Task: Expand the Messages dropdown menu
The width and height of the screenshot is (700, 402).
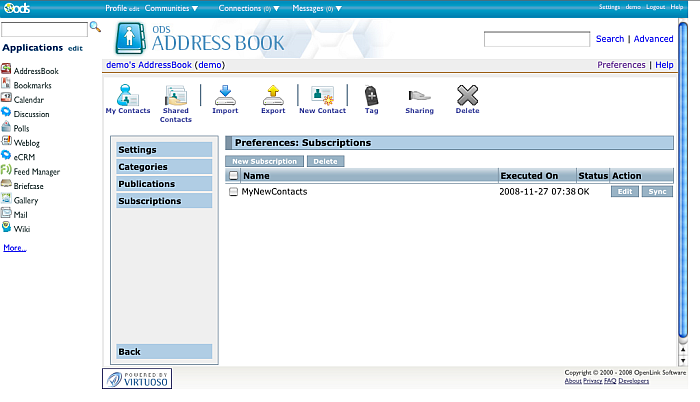Action: pos(318,8)
